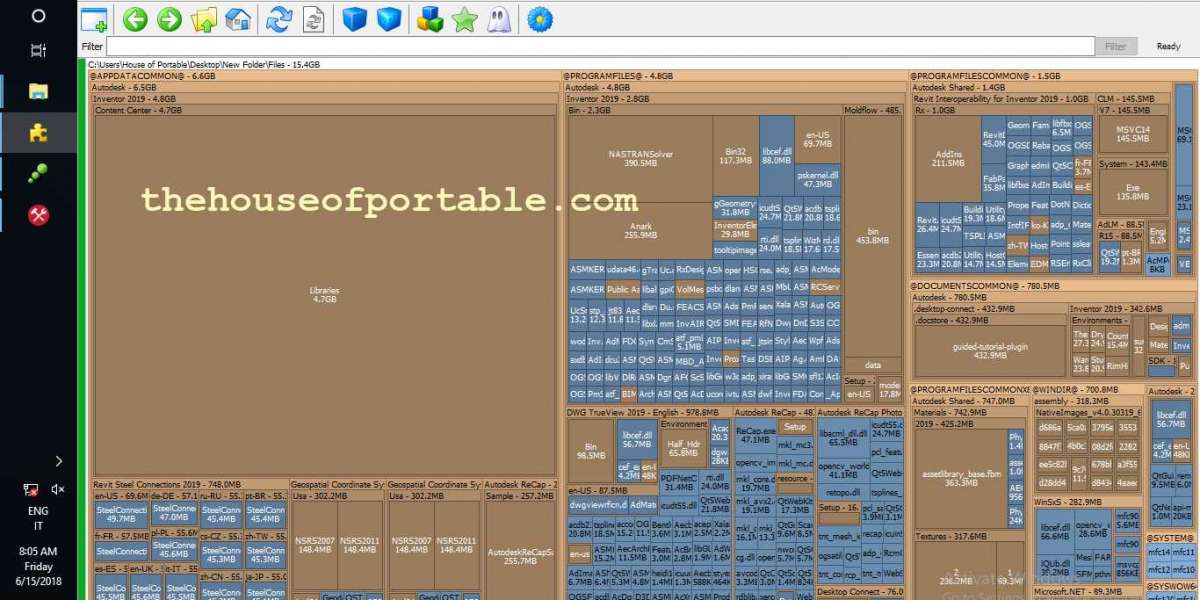Click the muted speaker icon in the tray

click(x=58, y=489)
